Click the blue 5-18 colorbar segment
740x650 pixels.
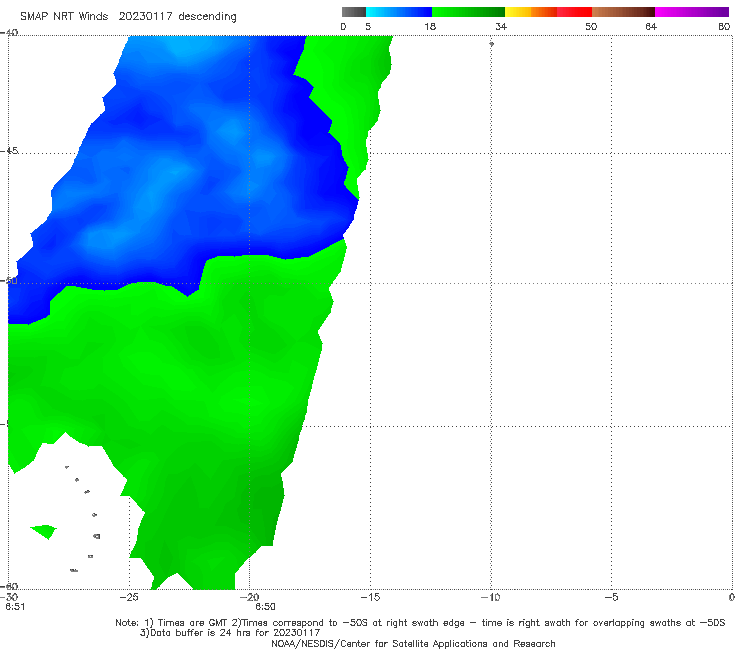[399, 12]
